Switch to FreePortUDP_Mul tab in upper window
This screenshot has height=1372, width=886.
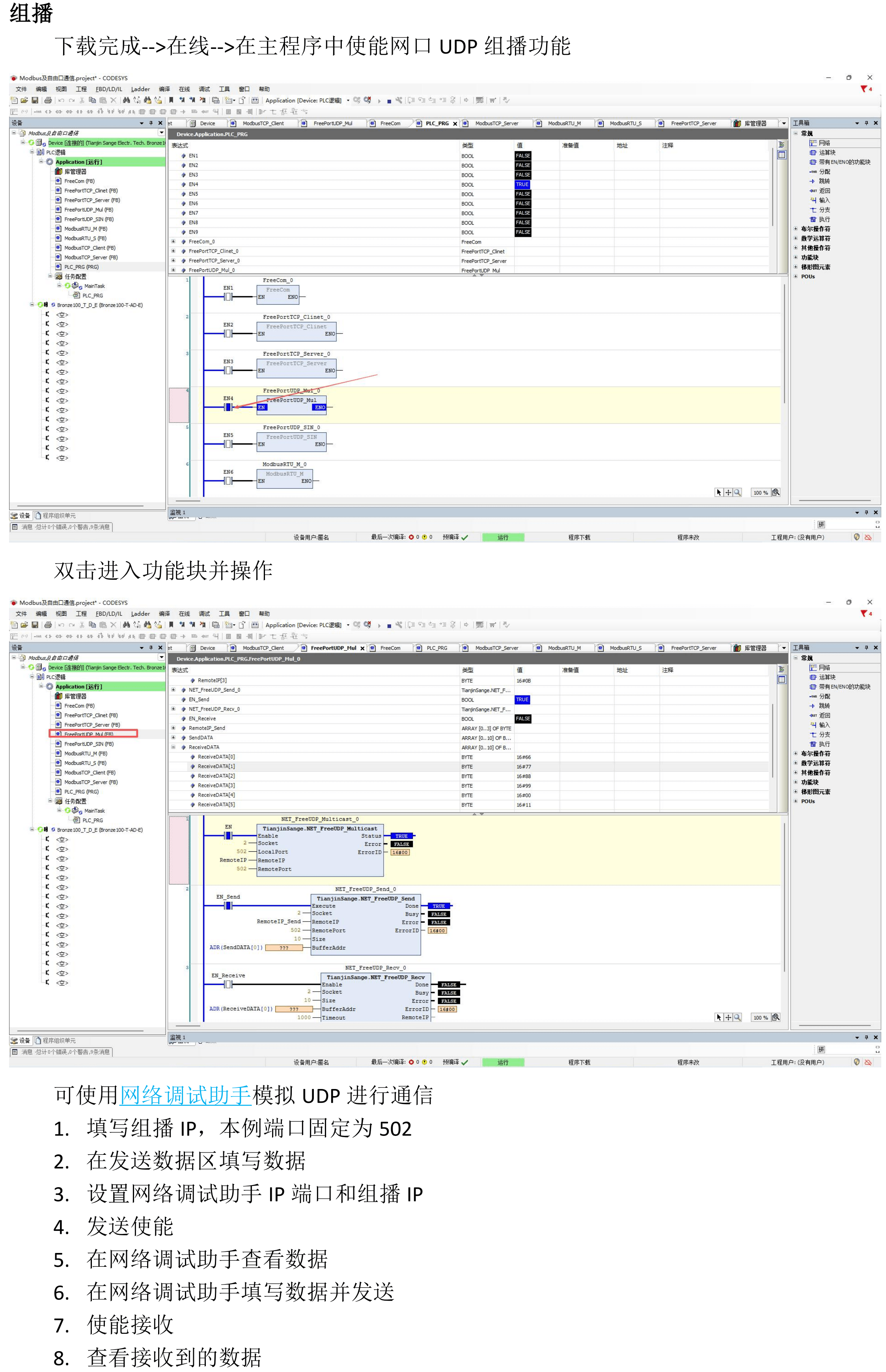click(x=332, y=124)
